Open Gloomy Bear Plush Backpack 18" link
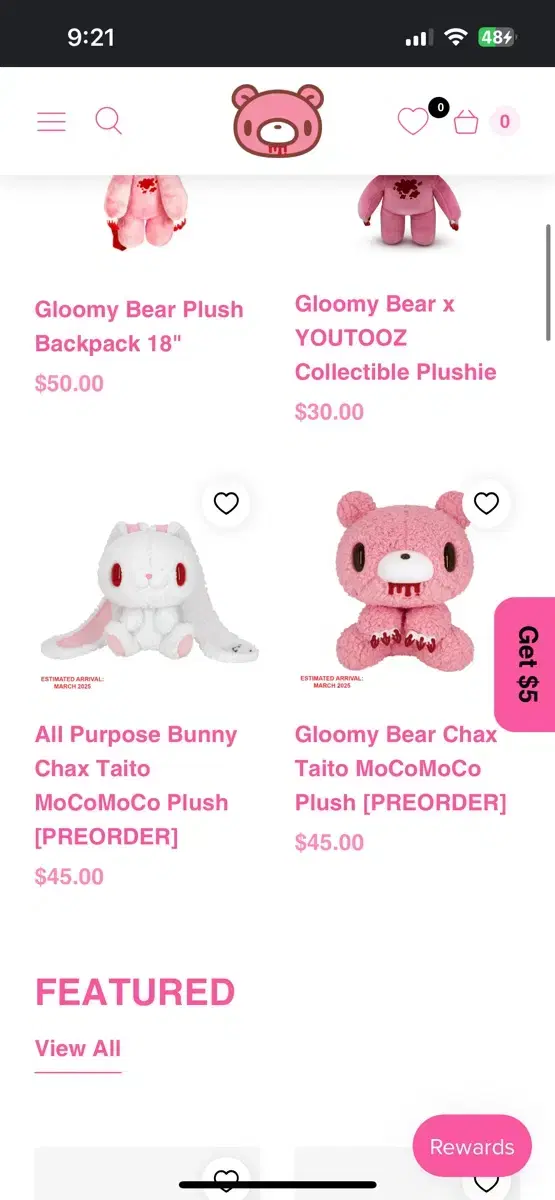555x1200 pixels. tap(139, 326)
